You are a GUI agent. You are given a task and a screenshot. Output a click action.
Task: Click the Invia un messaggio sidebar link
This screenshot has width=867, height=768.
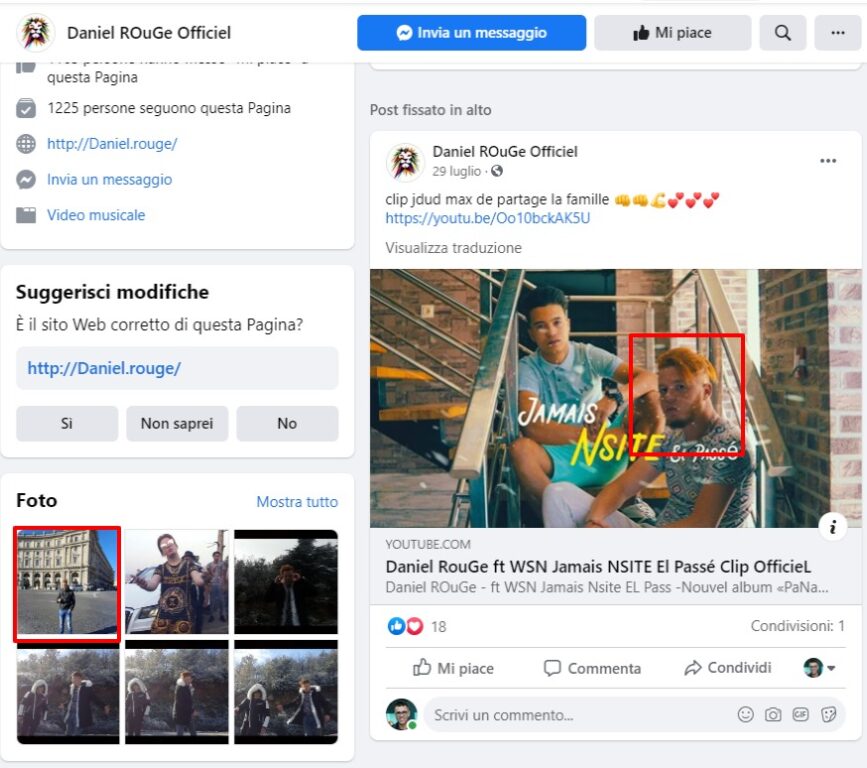click(109, 179)
